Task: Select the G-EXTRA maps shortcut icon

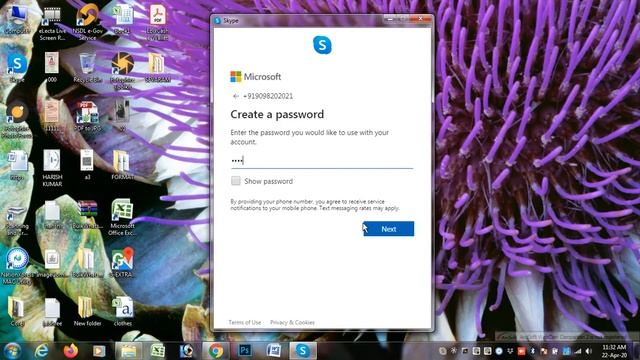Action: click(122, 263)
